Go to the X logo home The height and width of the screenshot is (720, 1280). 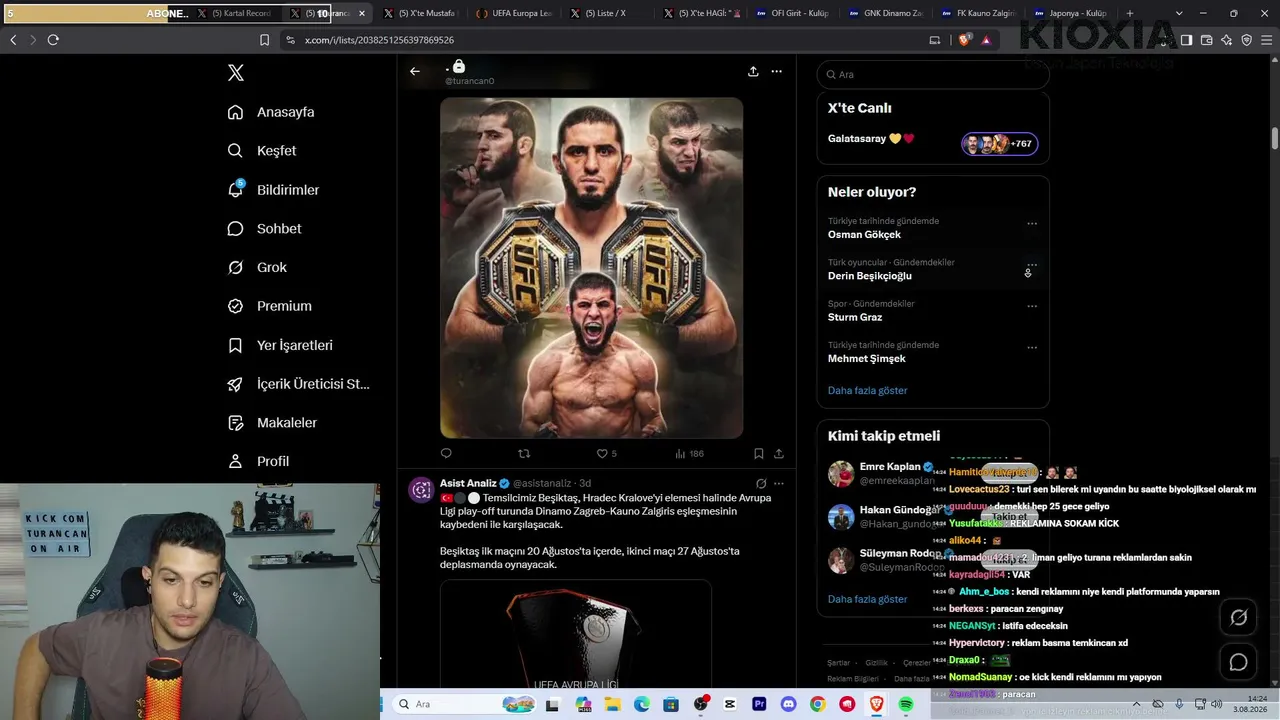point(235,73)
